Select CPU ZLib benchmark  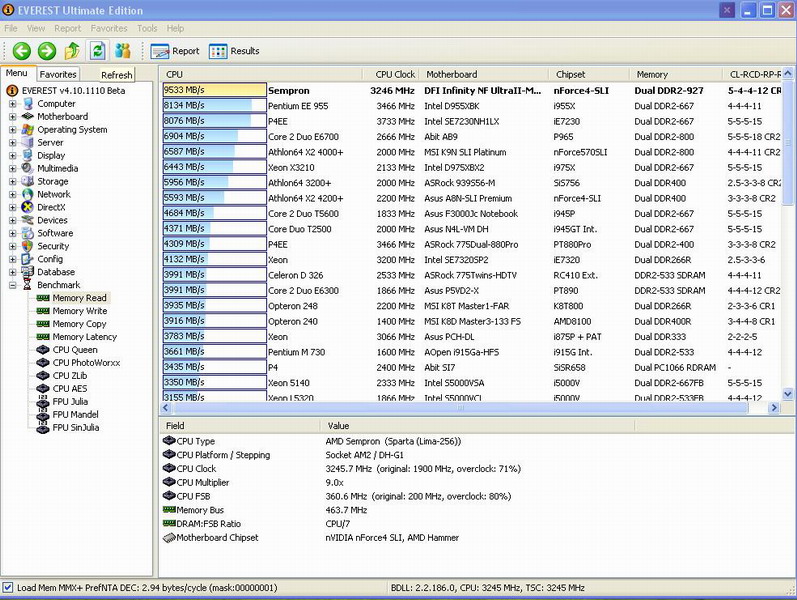(x=70, y=376)
